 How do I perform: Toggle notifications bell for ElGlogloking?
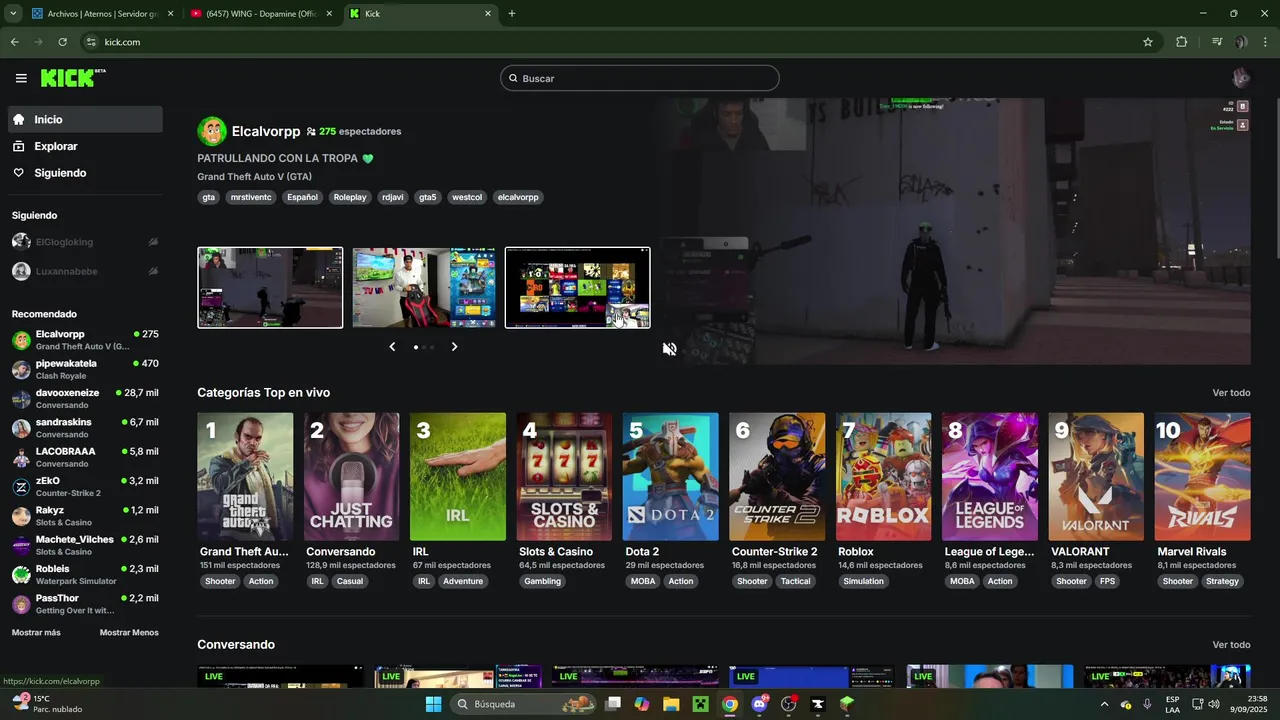tap(153, 242)
